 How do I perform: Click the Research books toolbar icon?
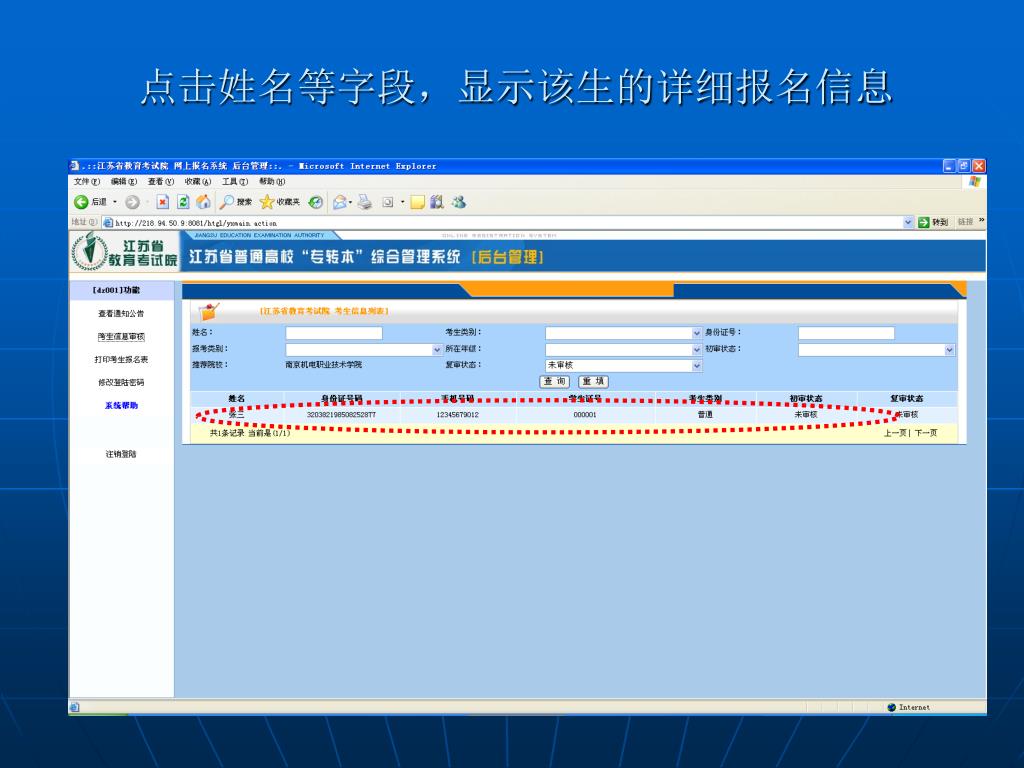click(437, 202)
